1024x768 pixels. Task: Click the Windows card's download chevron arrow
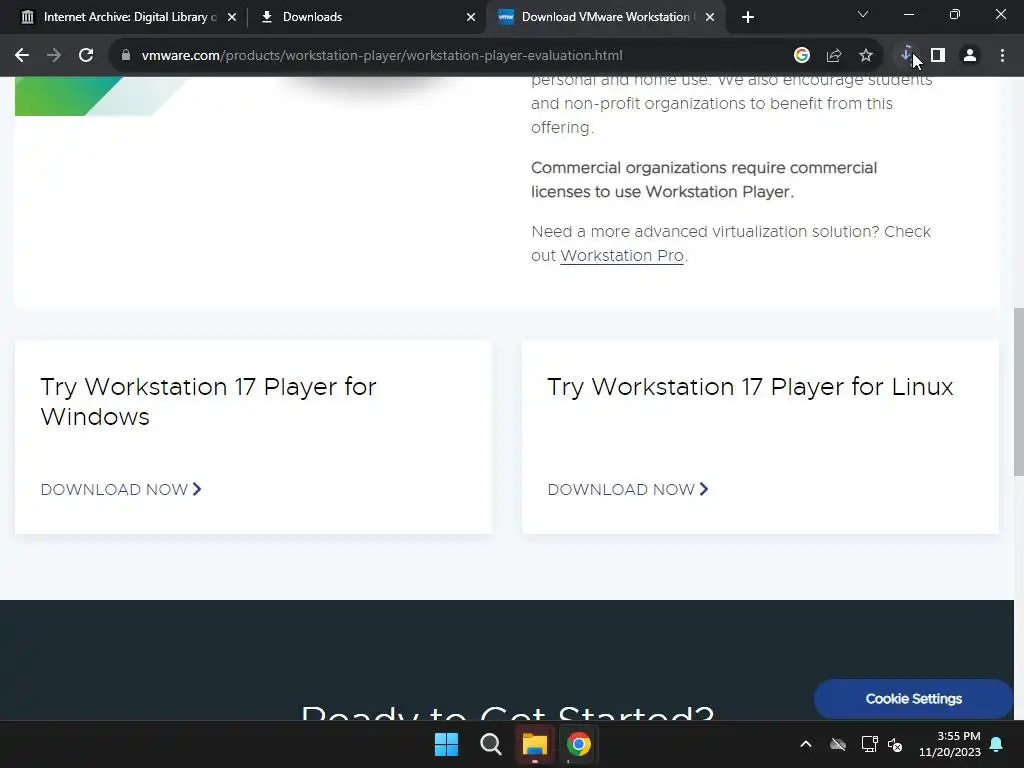click(x=197, y=489)
